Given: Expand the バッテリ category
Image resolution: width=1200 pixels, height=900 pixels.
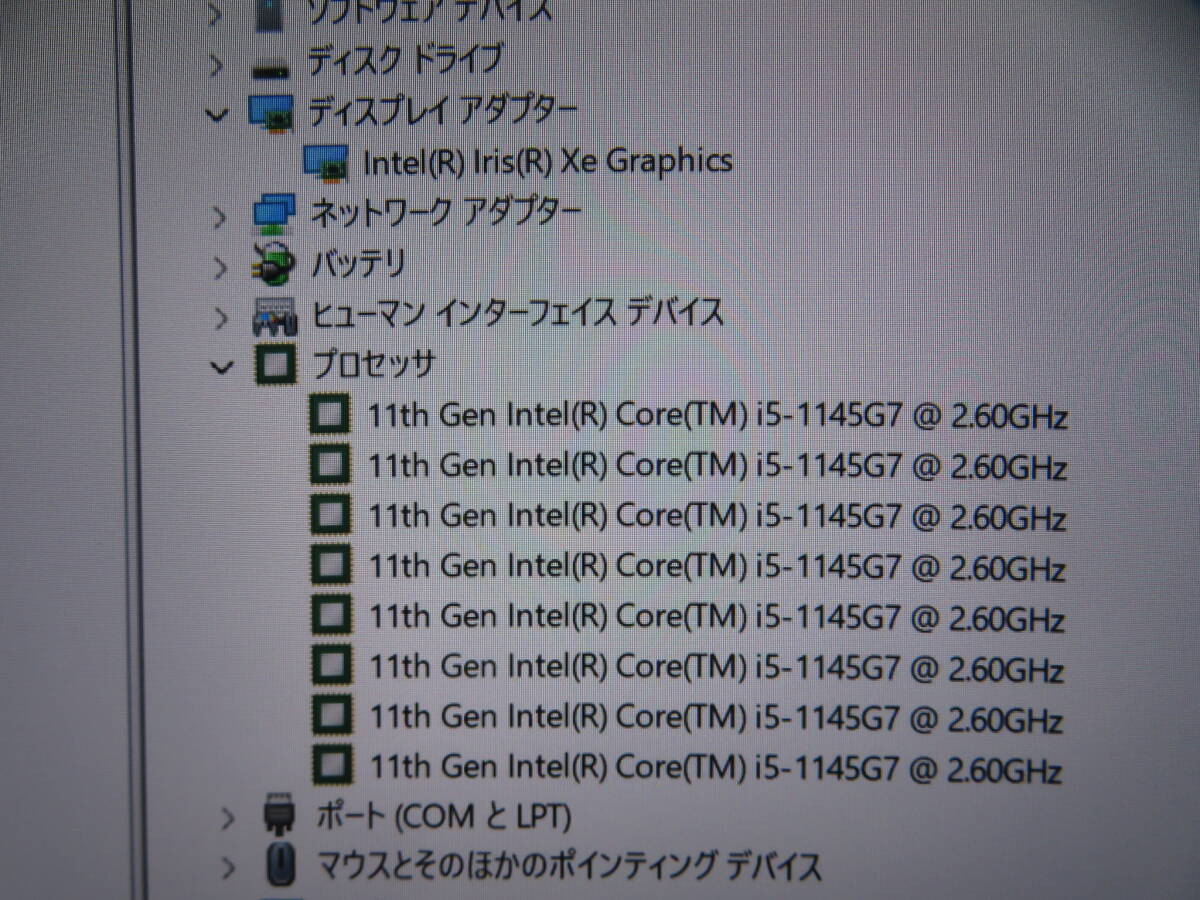Looking at the screenshot, I should [x=221, y=267].
